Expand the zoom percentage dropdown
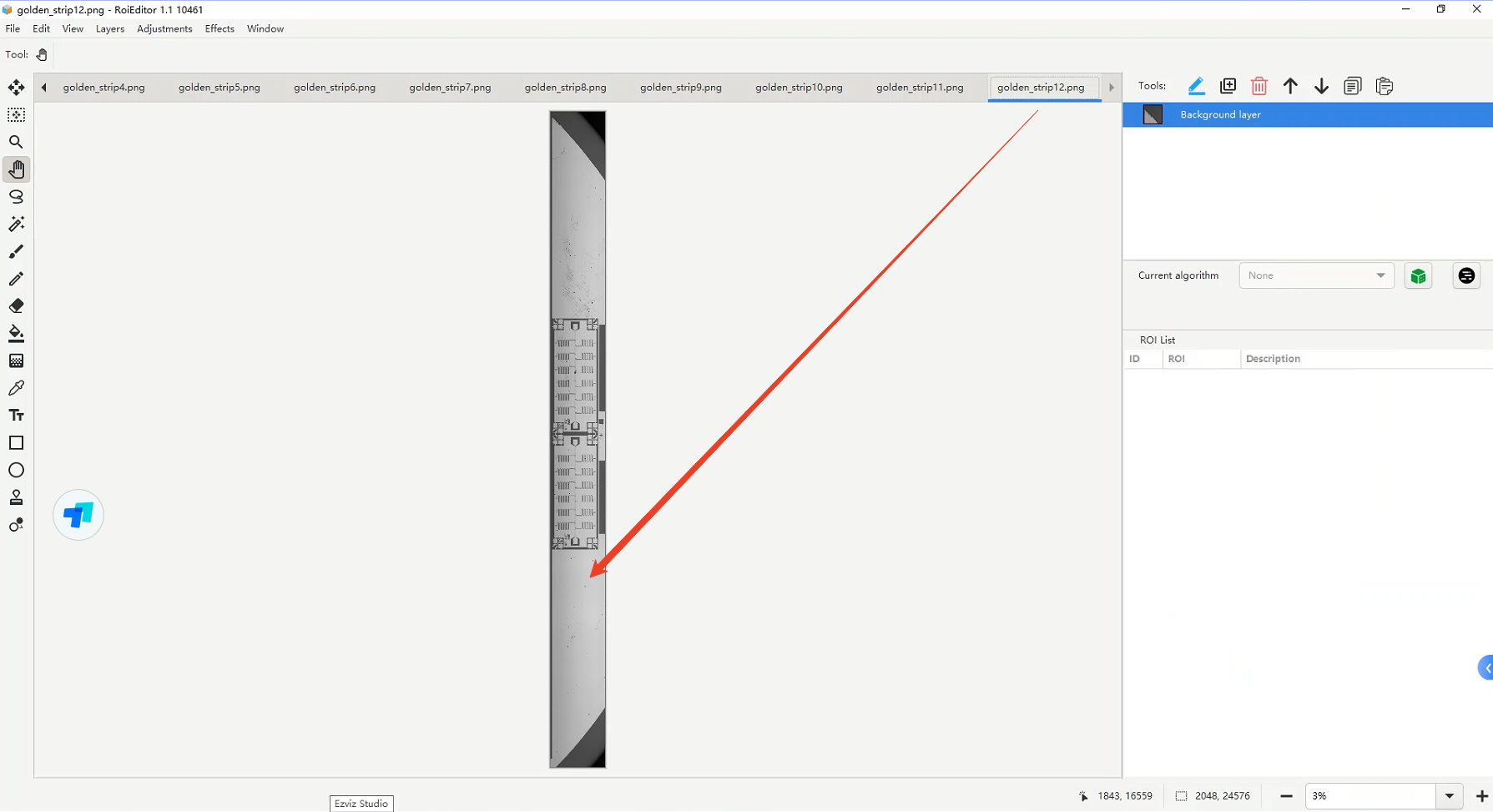This screenshot has height=812, width=1493. tap(1449, 796)
